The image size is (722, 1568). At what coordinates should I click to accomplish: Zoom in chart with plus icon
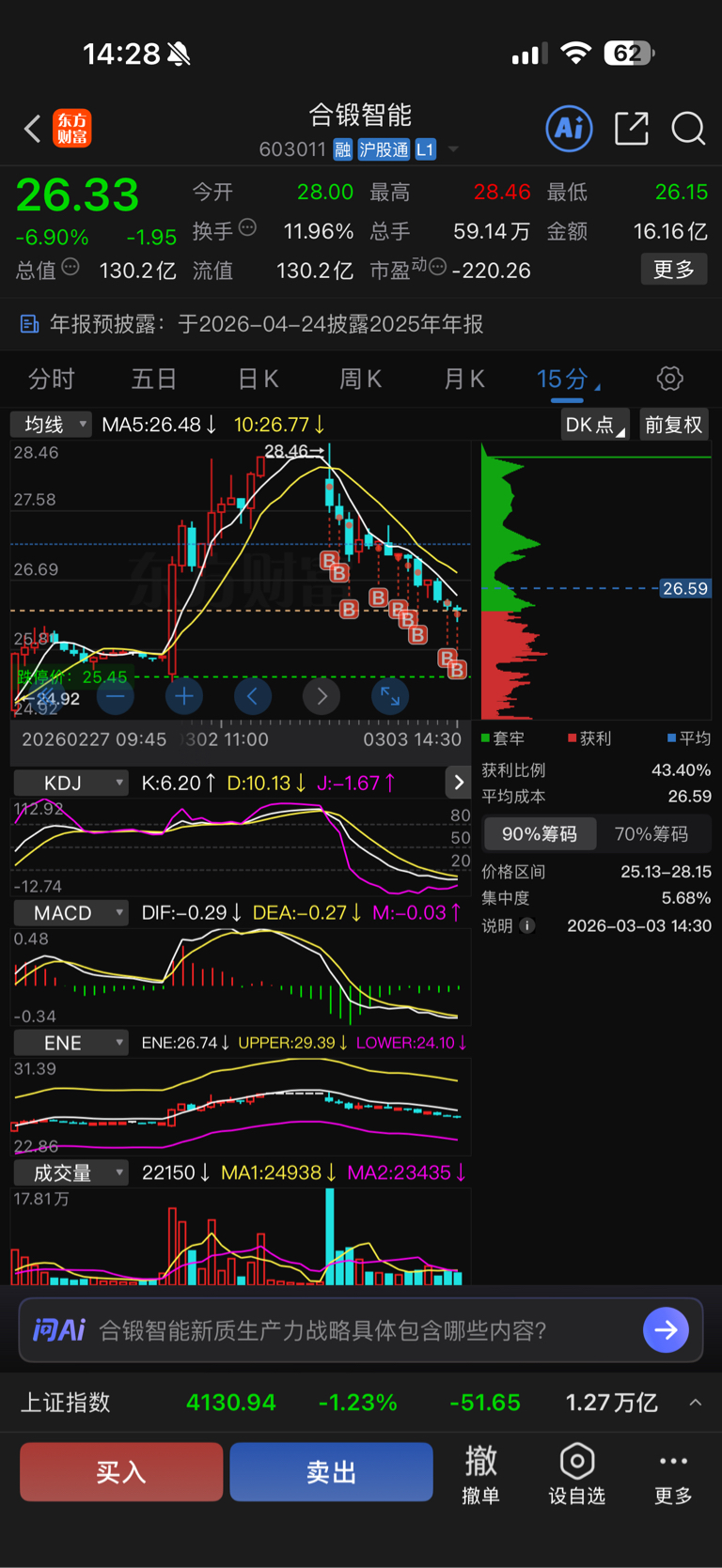pyautogui.click(x=184, y=696)
